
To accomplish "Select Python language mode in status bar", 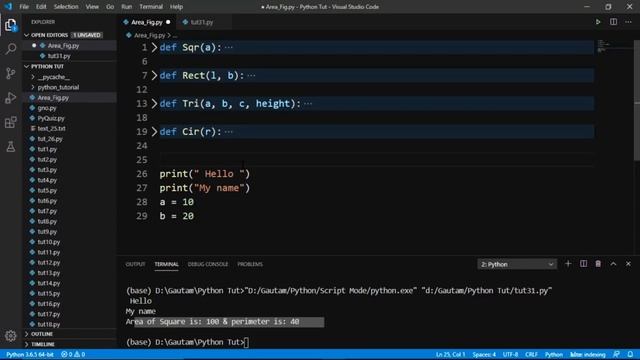I will coord(553,354).
